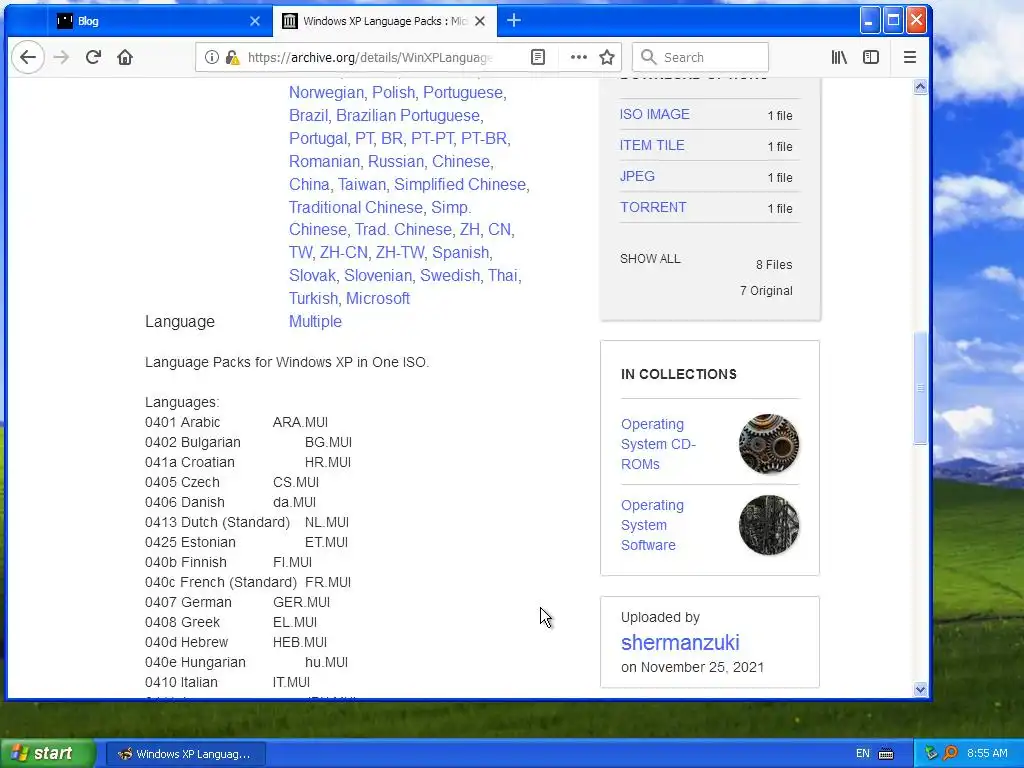Open the ITEM TILE download option
1024x768 pixels.
(x=652, y=145)
